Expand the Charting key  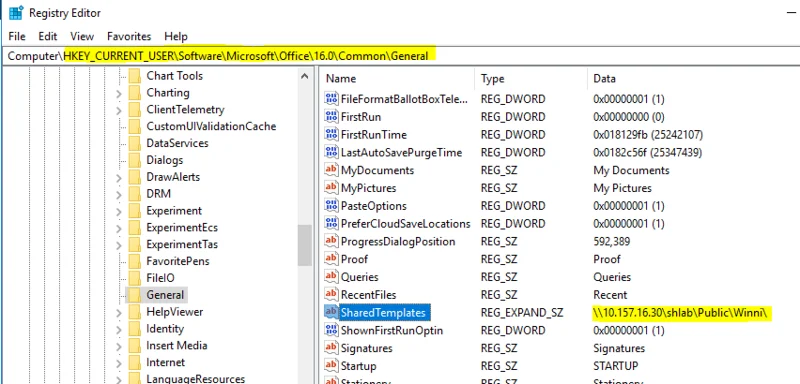(119, 93)
